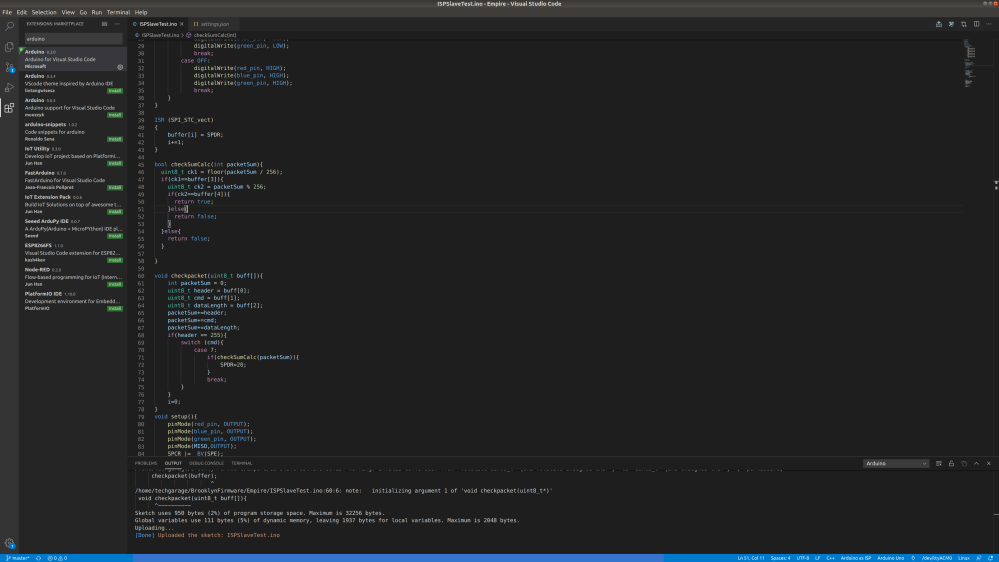Click Ln 51, Col 11 cursor position
This screenshot has height=562, width=999.
[751, 558]
